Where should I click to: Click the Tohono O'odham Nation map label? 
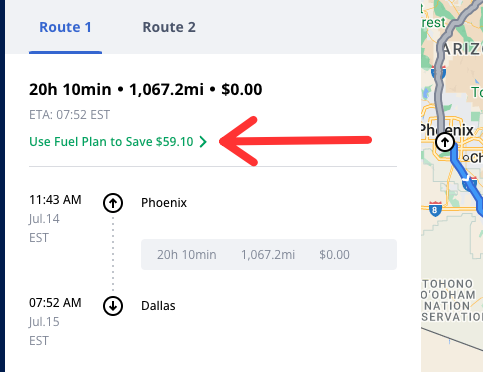pyautogui.click(x=450, y=300)
